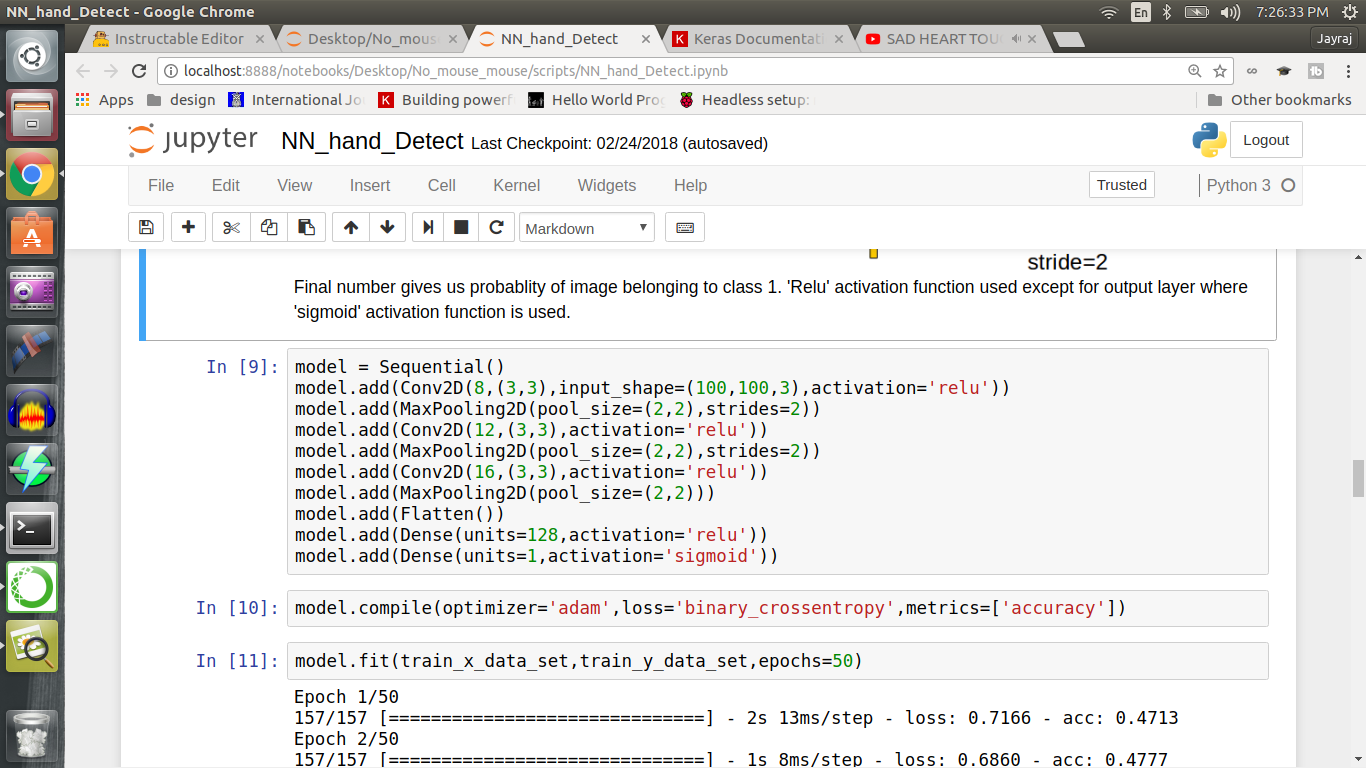
Task: Click the NN_hand_Detect notebook title
Action: pyautogui.click(x=373, y=141)
